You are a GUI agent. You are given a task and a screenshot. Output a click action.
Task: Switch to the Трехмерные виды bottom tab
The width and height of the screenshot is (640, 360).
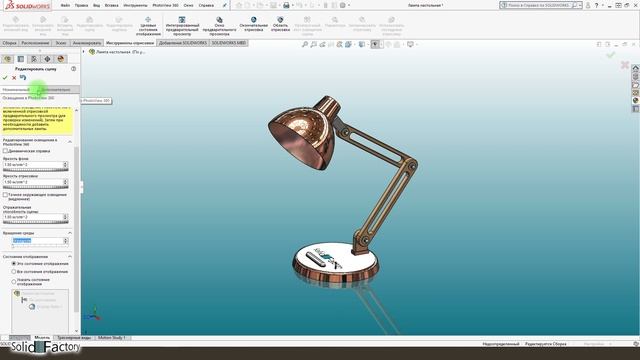[74, 338]
